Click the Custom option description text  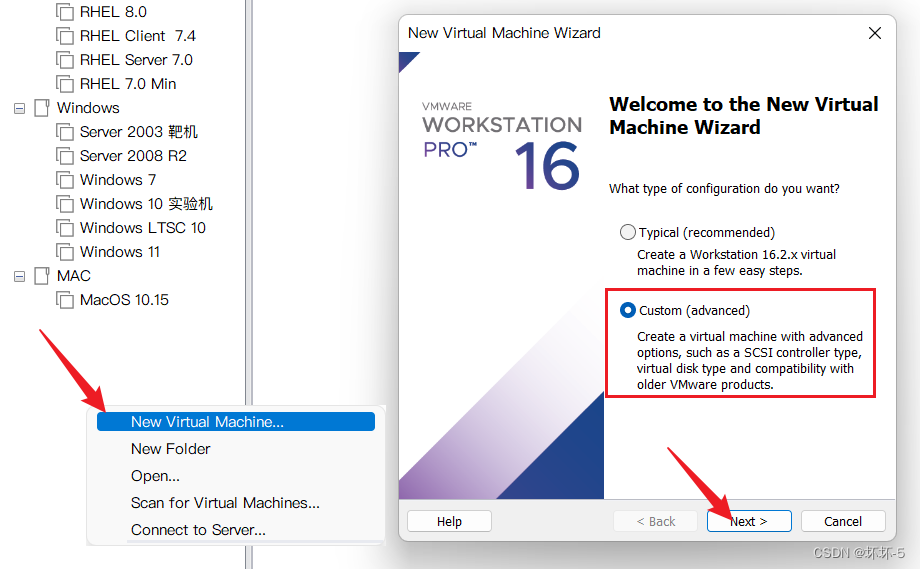[750, 361]
